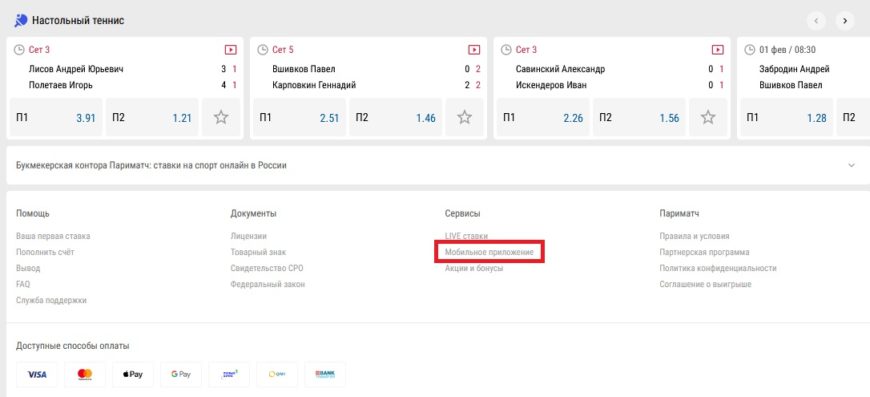Open live video for Савинский vs Искендеров match
Image resolution: width=870 pixels, height=397 pixels.
point(717,50)
